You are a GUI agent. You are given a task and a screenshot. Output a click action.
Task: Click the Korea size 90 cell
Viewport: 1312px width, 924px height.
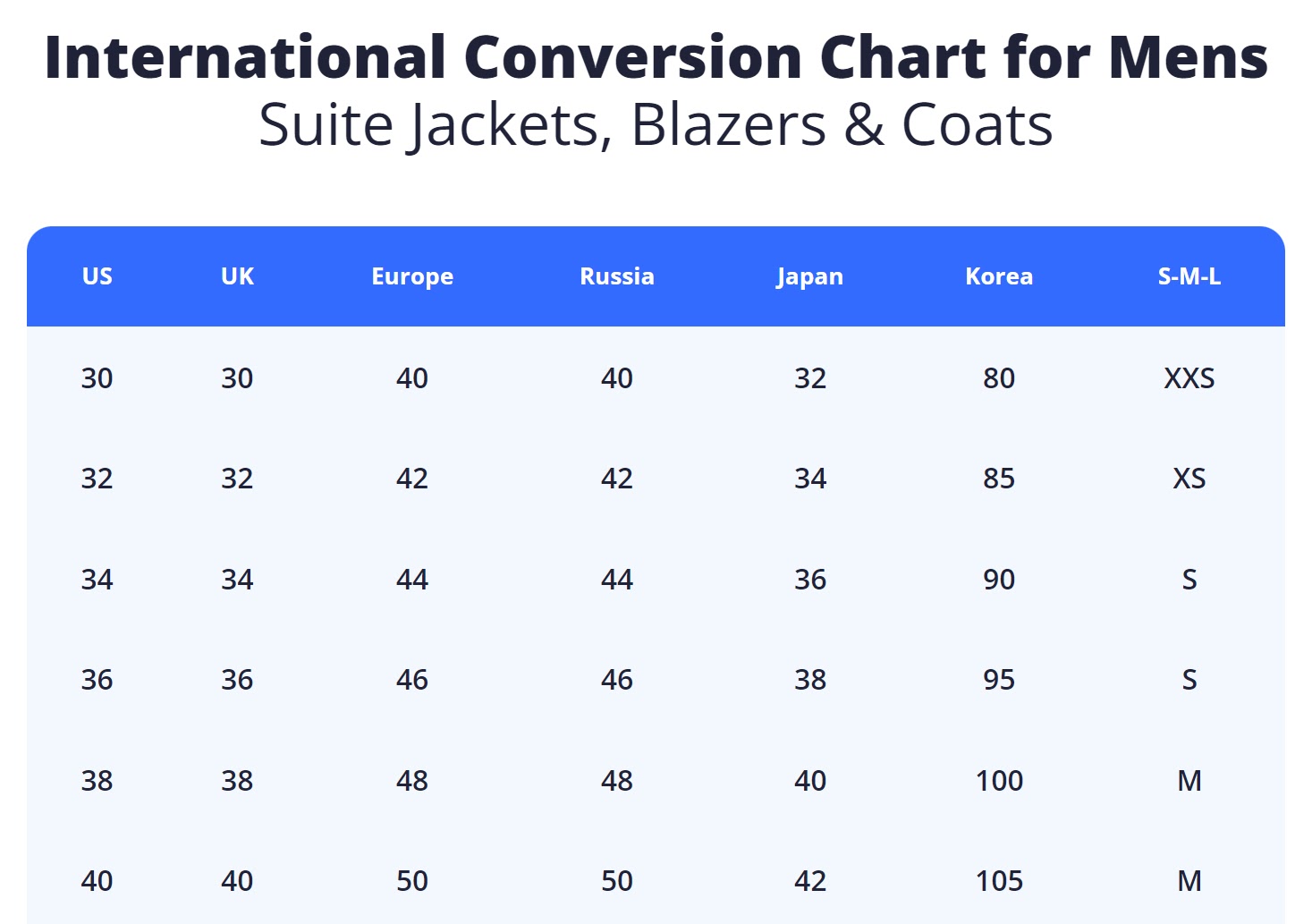(x=999, y=580)
